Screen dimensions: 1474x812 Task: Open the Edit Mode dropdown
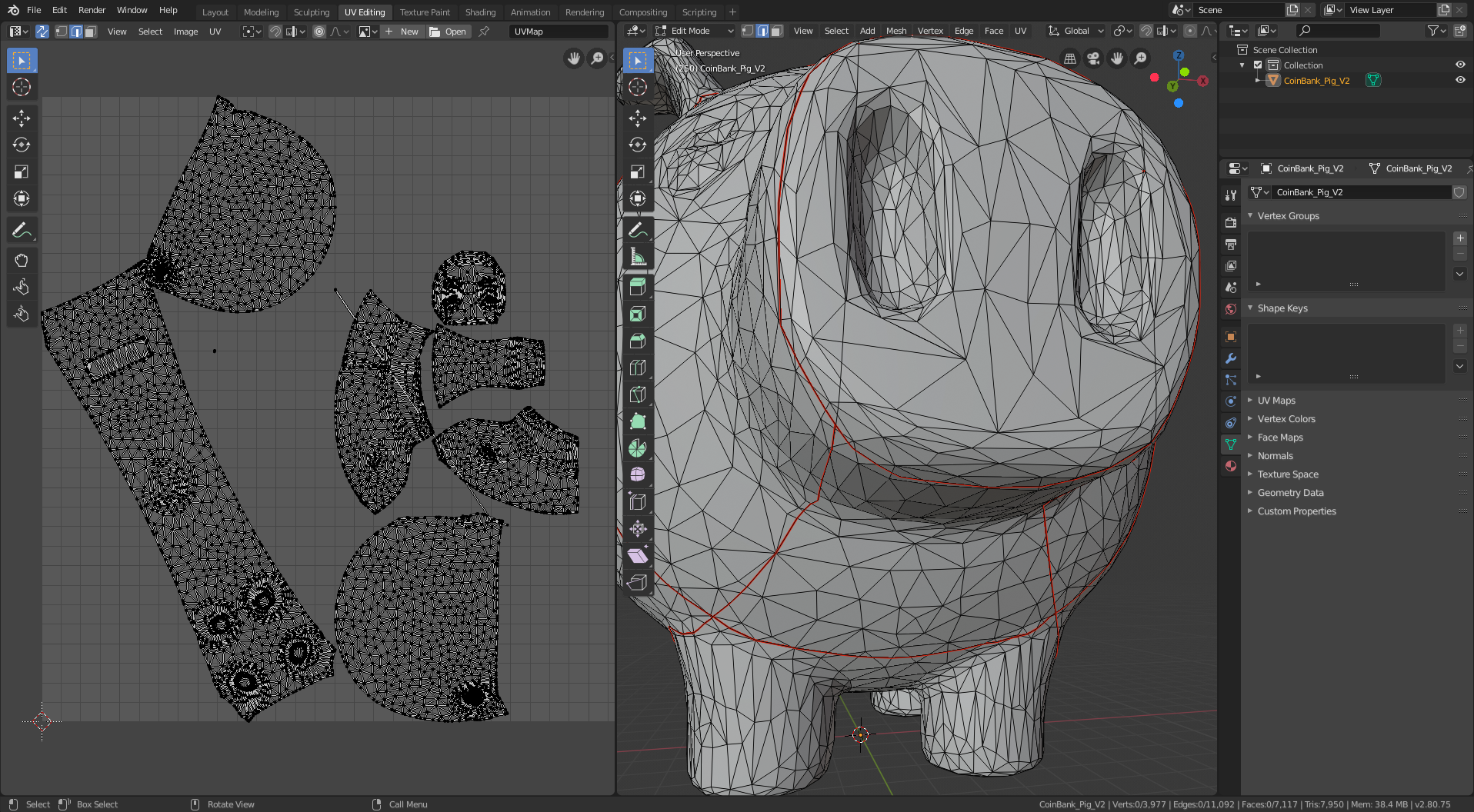[x=695, y=32]
